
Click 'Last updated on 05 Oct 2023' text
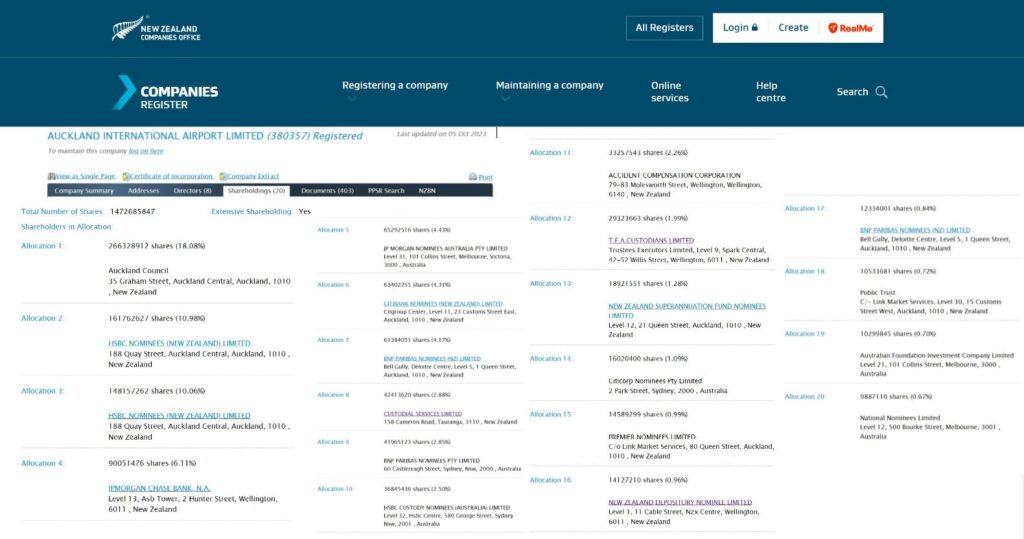coord(441,134)
